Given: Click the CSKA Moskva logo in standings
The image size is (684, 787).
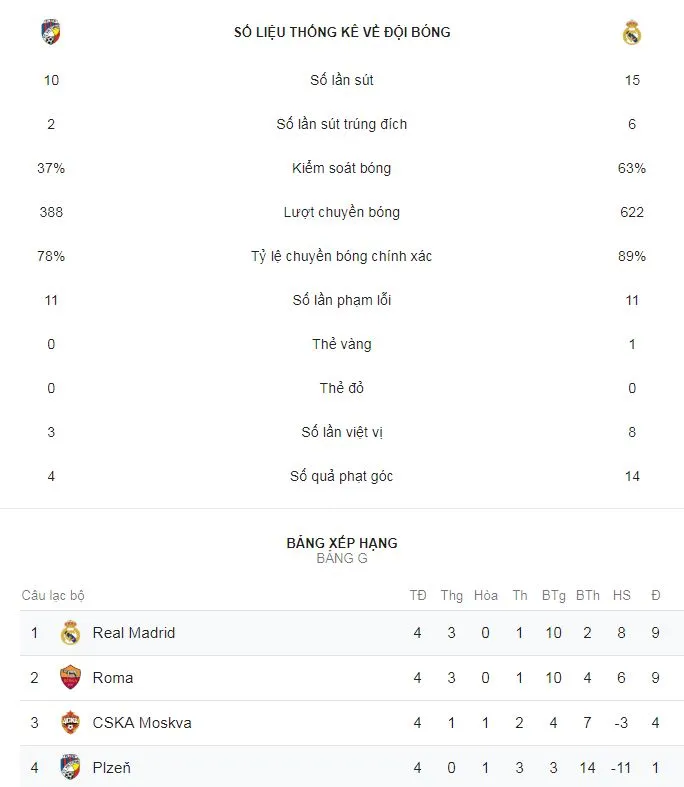Looking at the screenshot, I should click(x=70, y=723).
